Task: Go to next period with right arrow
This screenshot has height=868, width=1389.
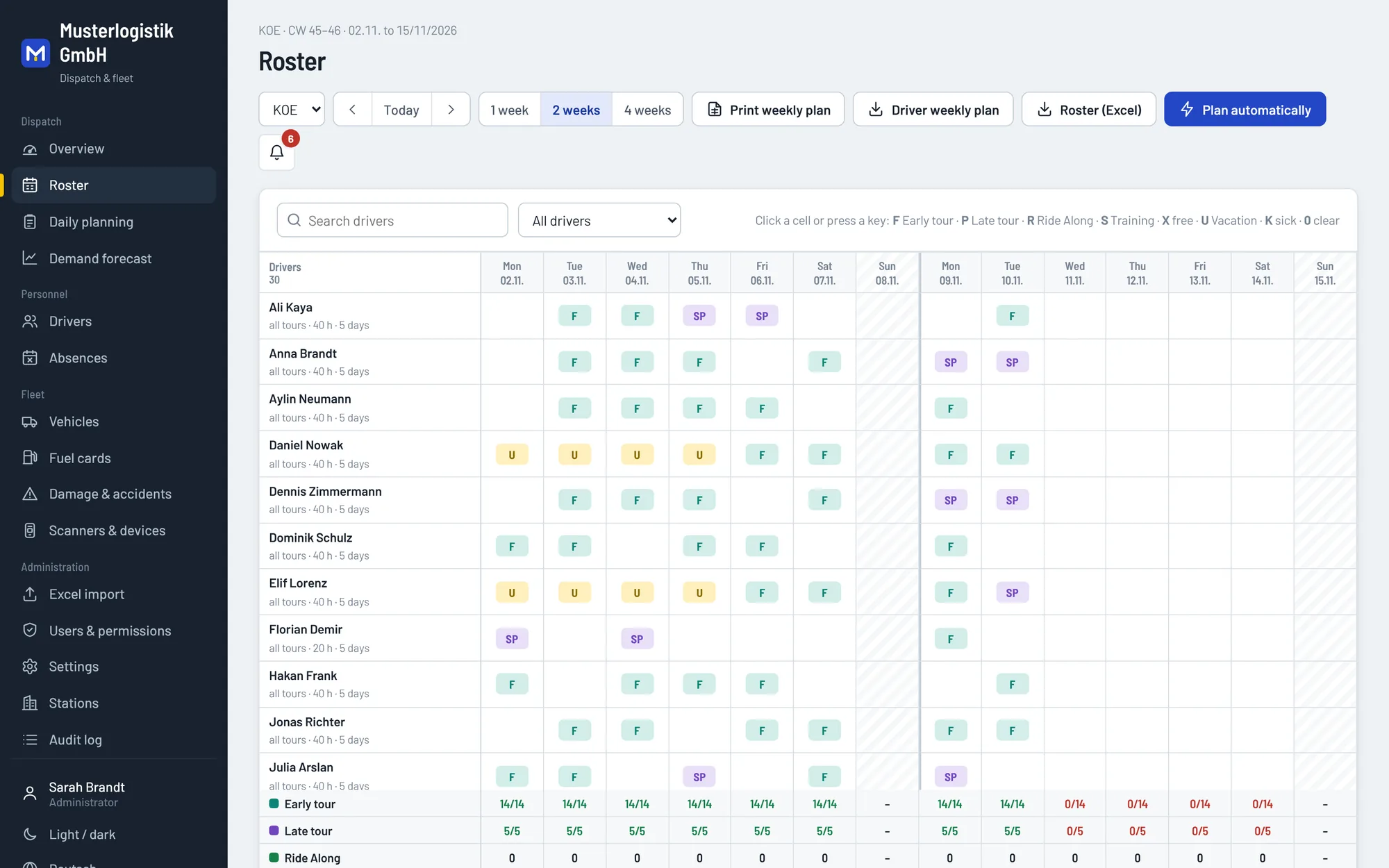Action: click(451, 110)
